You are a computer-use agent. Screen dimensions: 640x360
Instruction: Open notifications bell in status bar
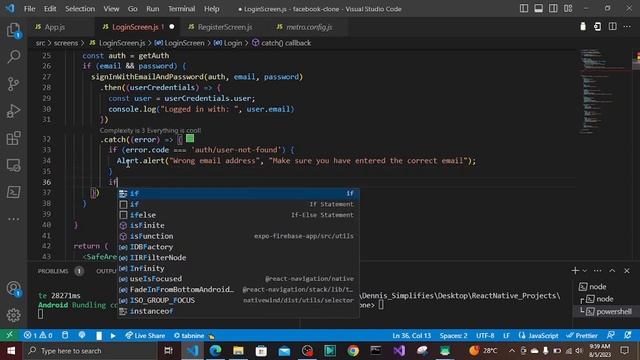628,335
